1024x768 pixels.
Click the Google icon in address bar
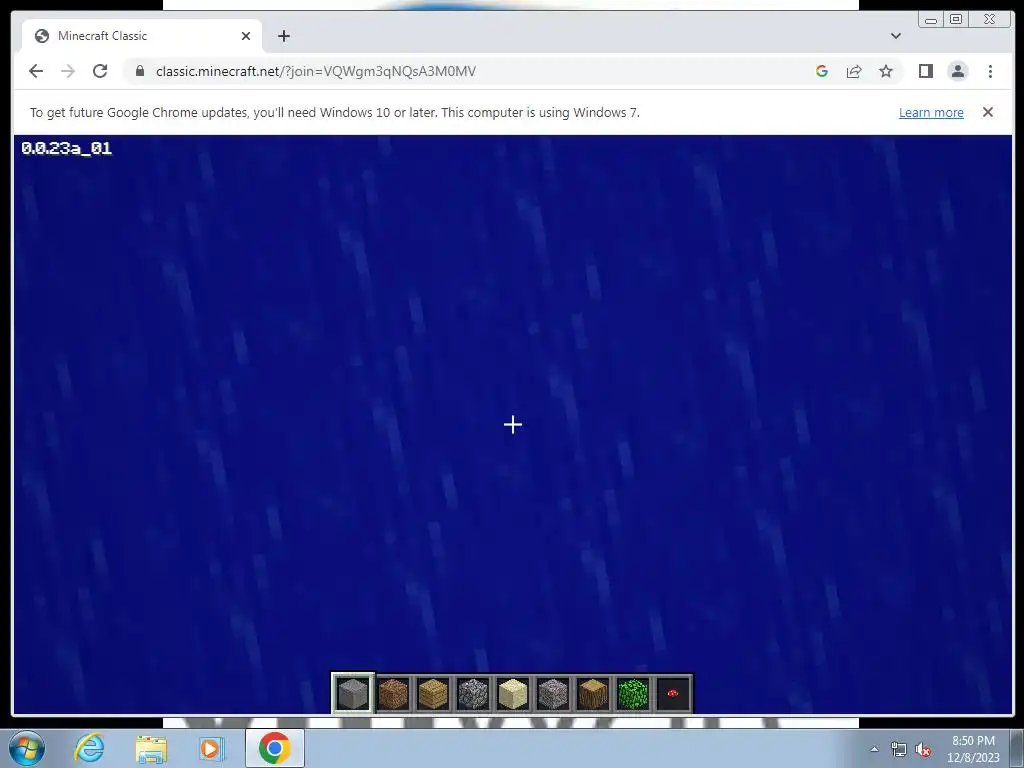pos(822,71)
